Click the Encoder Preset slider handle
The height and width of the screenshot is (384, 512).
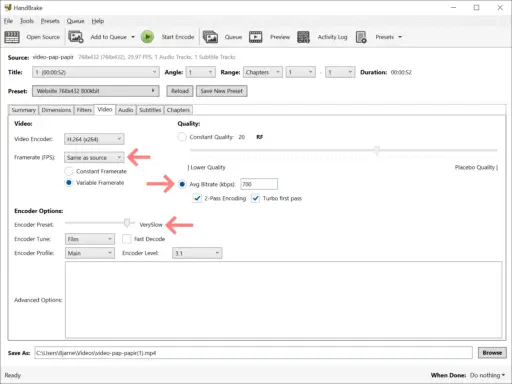coord(127,223)
